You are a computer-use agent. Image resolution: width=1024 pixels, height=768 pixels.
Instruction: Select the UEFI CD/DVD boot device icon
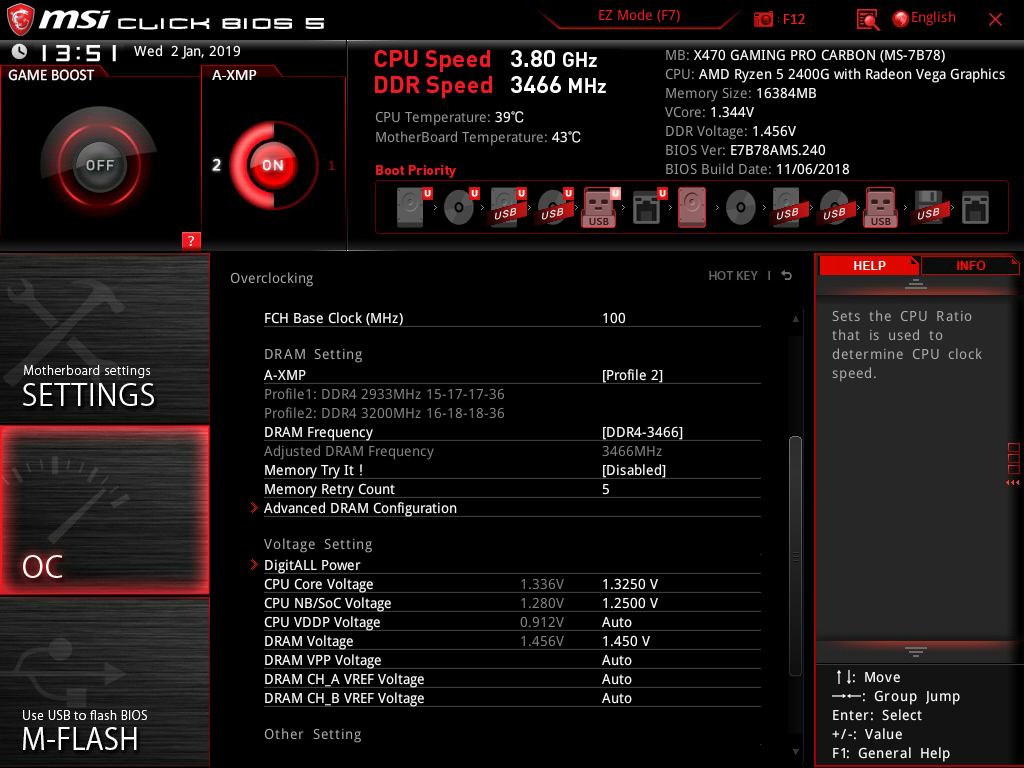460,208
